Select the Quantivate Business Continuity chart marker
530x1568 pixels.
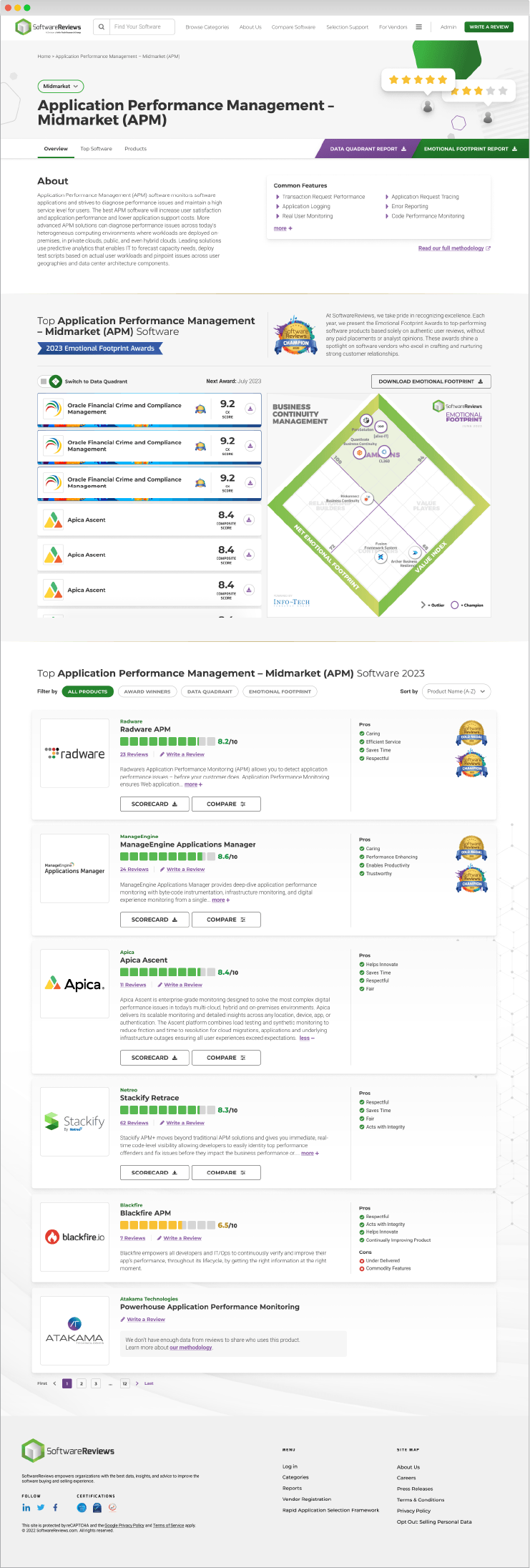tap(360, 452)
